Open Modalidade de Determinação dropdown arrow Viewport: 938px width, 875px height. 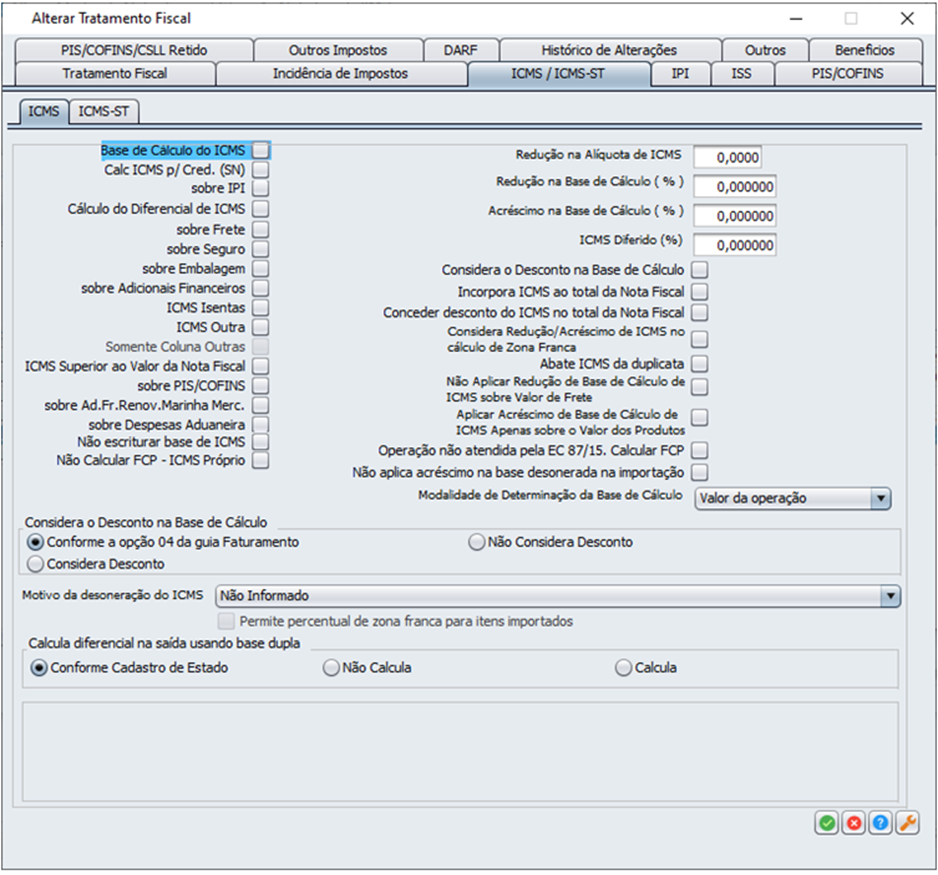click(880, 498)
